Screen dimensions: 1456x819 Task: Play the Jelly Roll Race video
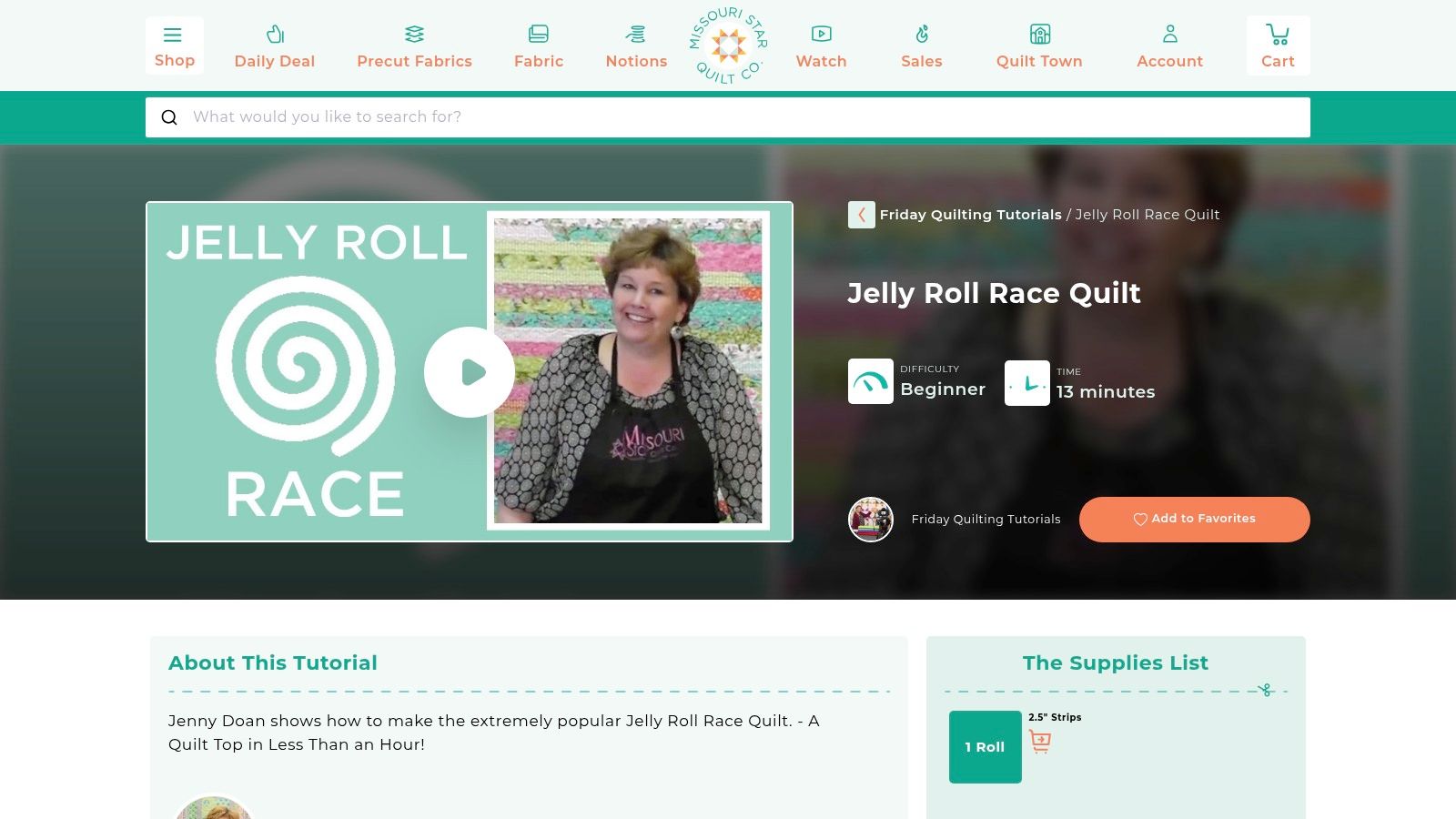pyautogui.click(x=470, y=372)
